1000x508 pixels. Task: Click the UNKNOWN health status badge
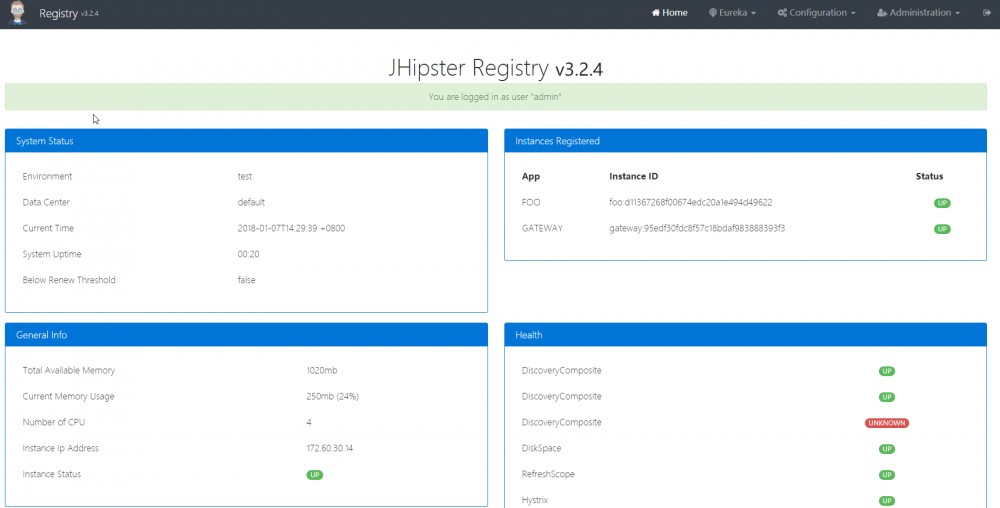(x=886, y=423)
